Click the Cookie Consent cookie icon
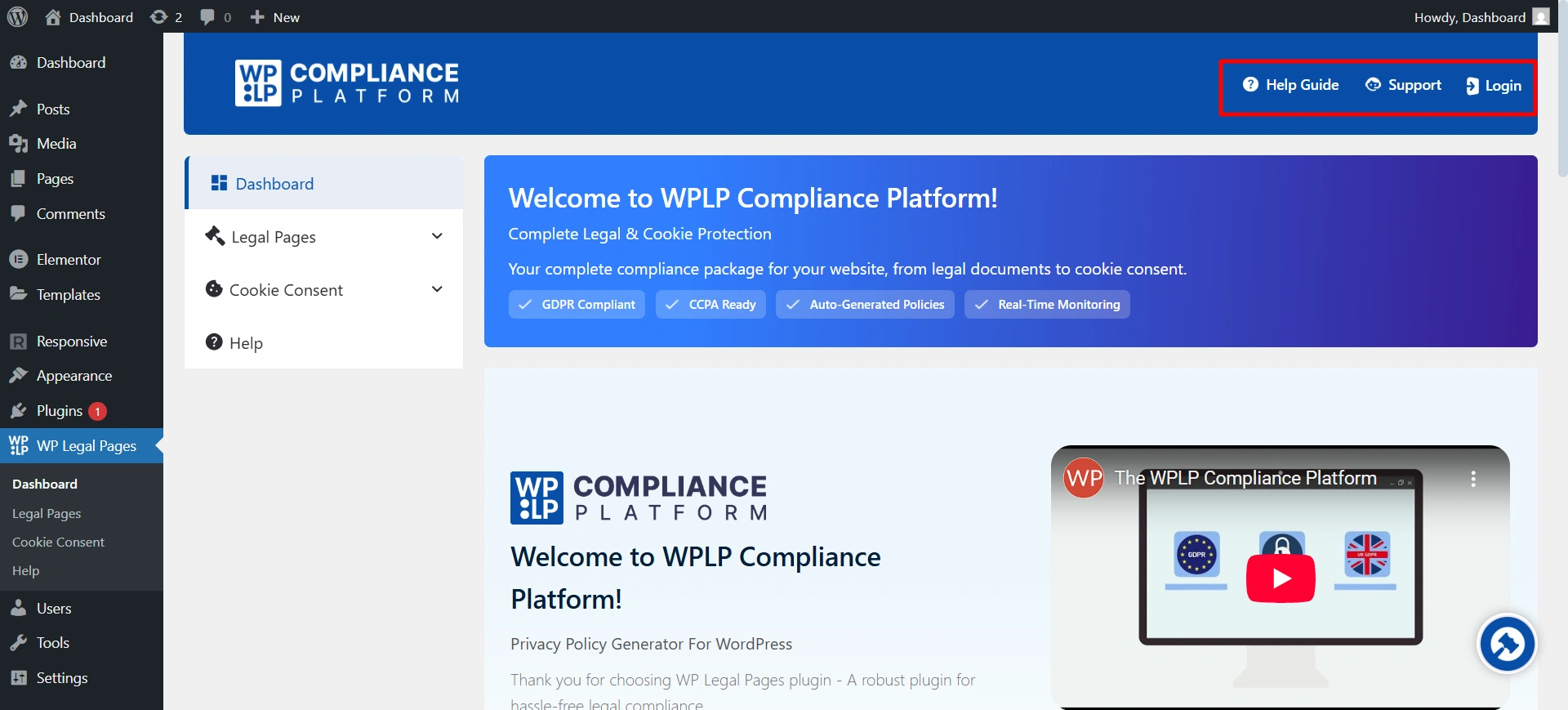Image resolution: width=1568 pixels, height=710 pixels. pyautogui.click(x=214, y=289)
